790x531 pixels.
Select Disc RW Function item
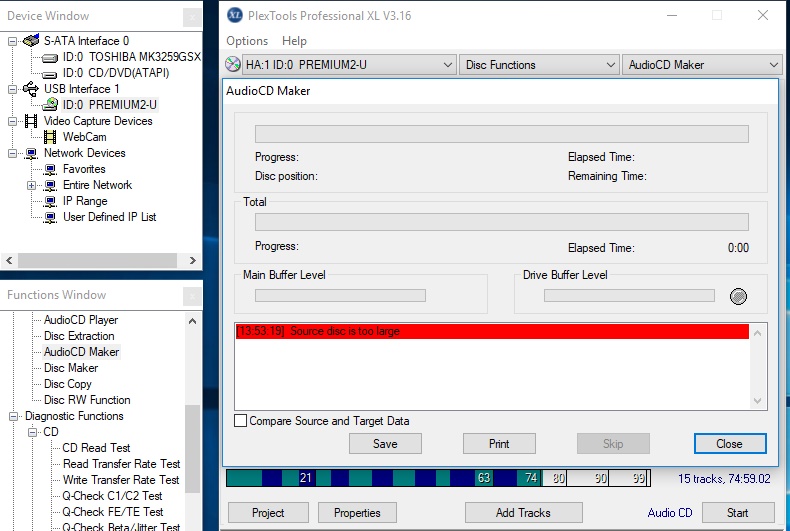(x=87, y=400)
